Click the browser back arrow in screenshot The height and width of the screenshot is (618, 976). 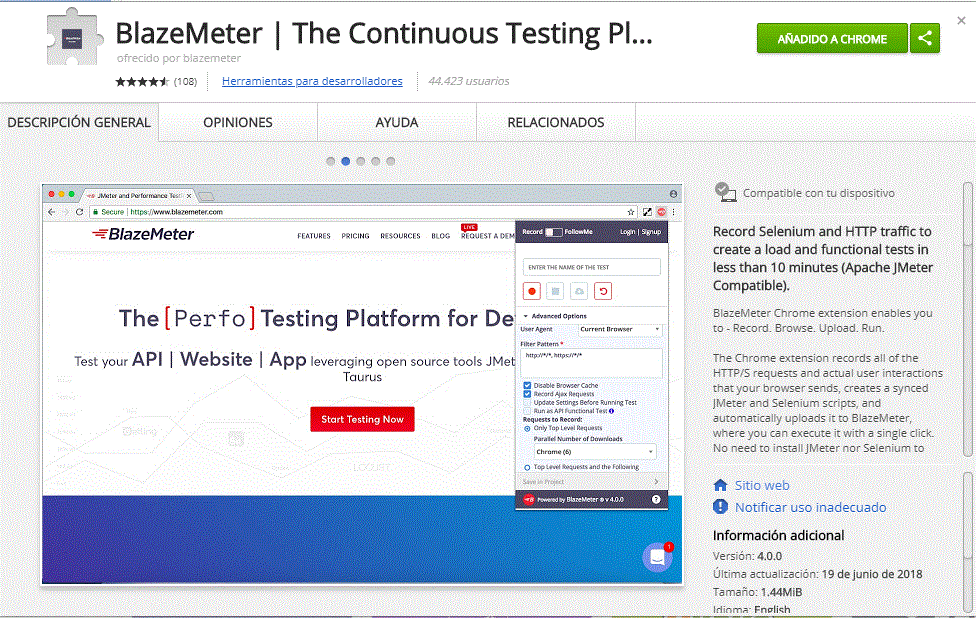point(52,212)
